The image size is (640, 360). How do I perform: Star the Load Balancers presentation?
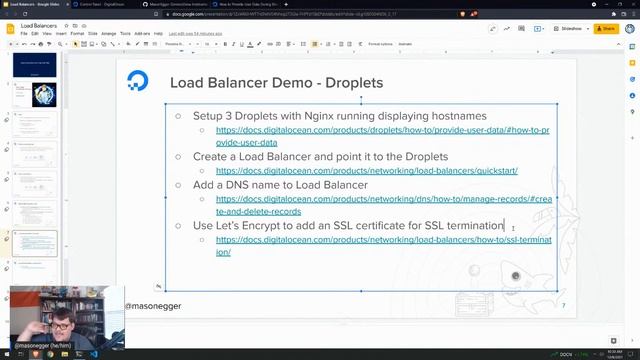point(66,26)
